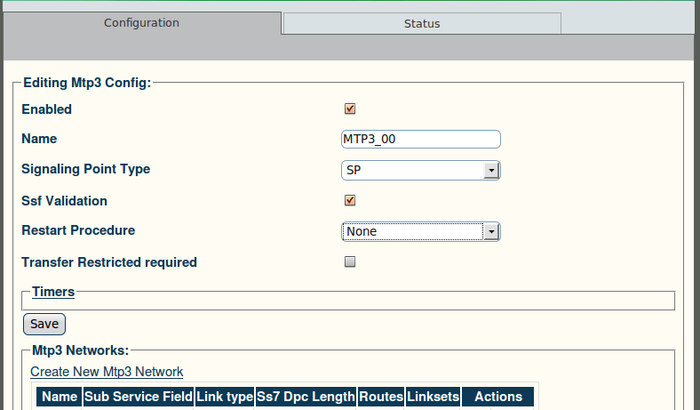Screen dimensions: 700x410
Task: Click the Editing Mtp3 Config heading
Action: [87, 83]
